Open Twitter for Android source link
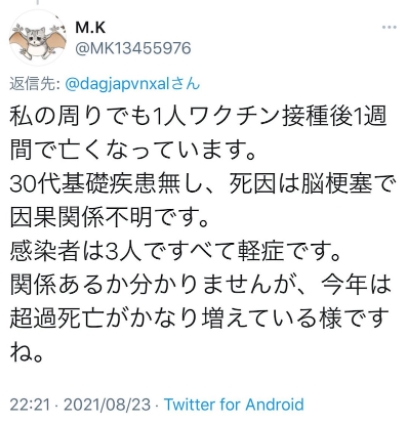This screenshot has width=411, height=424. [x=234, y=404]
